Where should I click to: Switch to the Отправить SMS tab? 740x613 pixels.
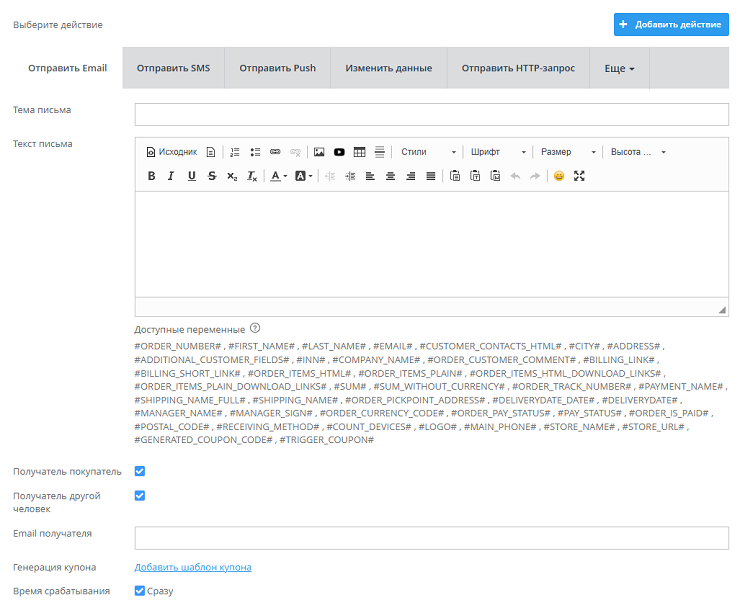point(173,68)
